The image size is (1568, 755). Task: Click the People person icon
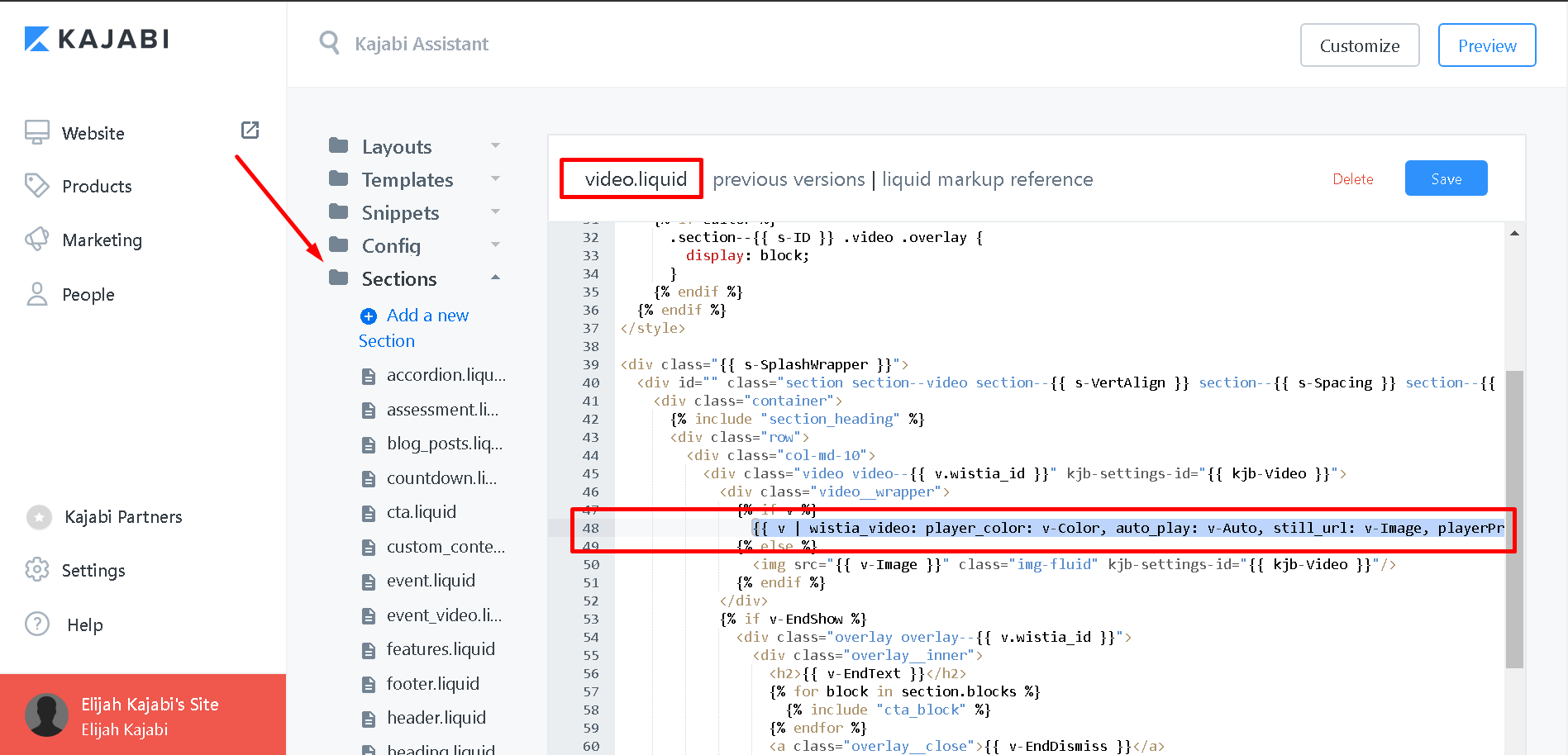37,294
